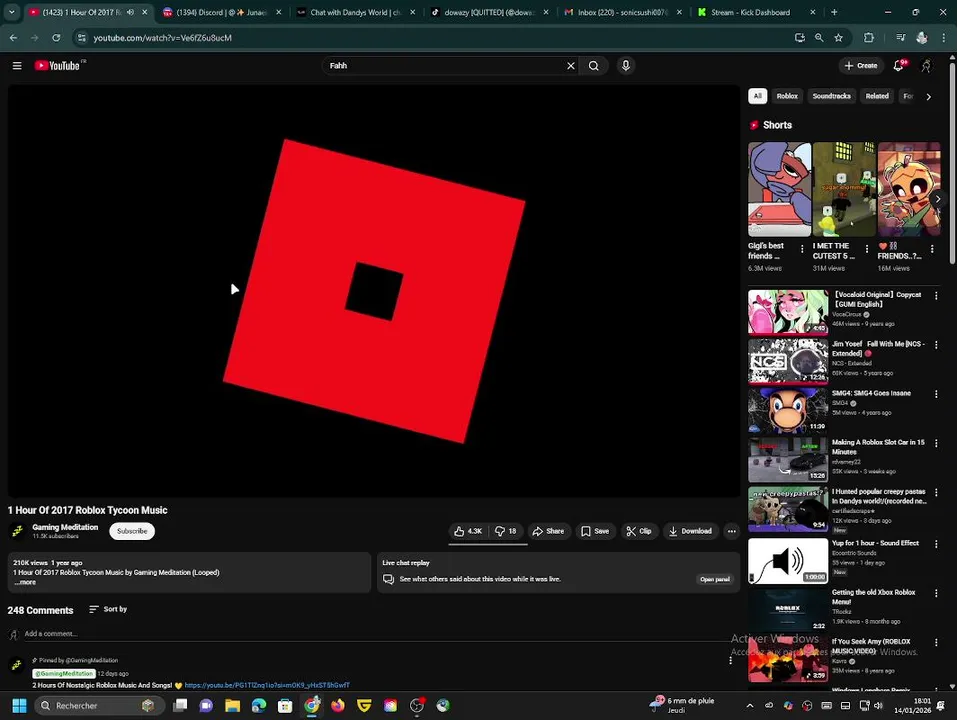Bookmark this page with the star
The image size is (957, 720).
click(839, 37)
